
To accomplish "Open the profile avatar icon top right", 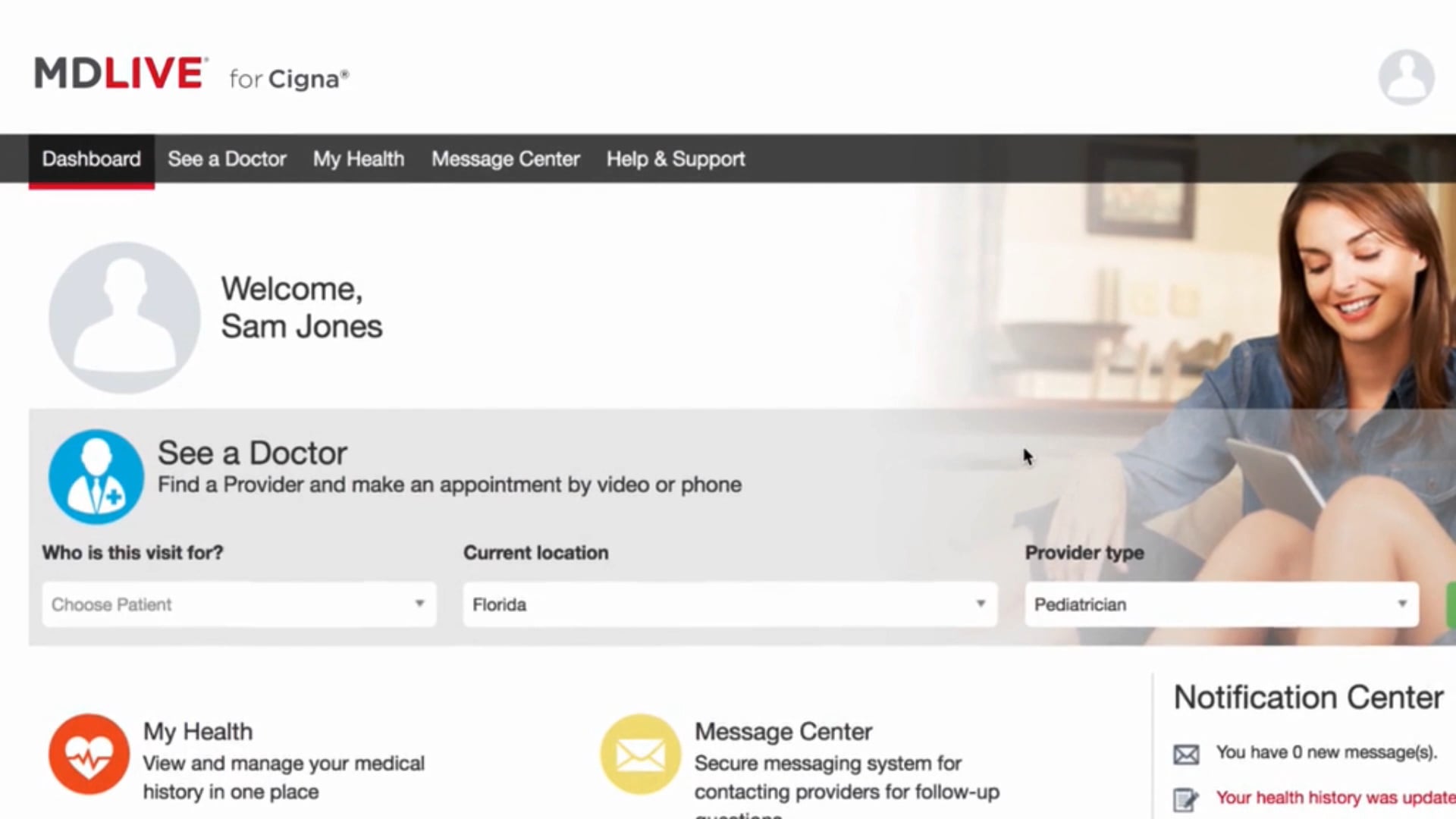I will click(x=1407, y=76).
